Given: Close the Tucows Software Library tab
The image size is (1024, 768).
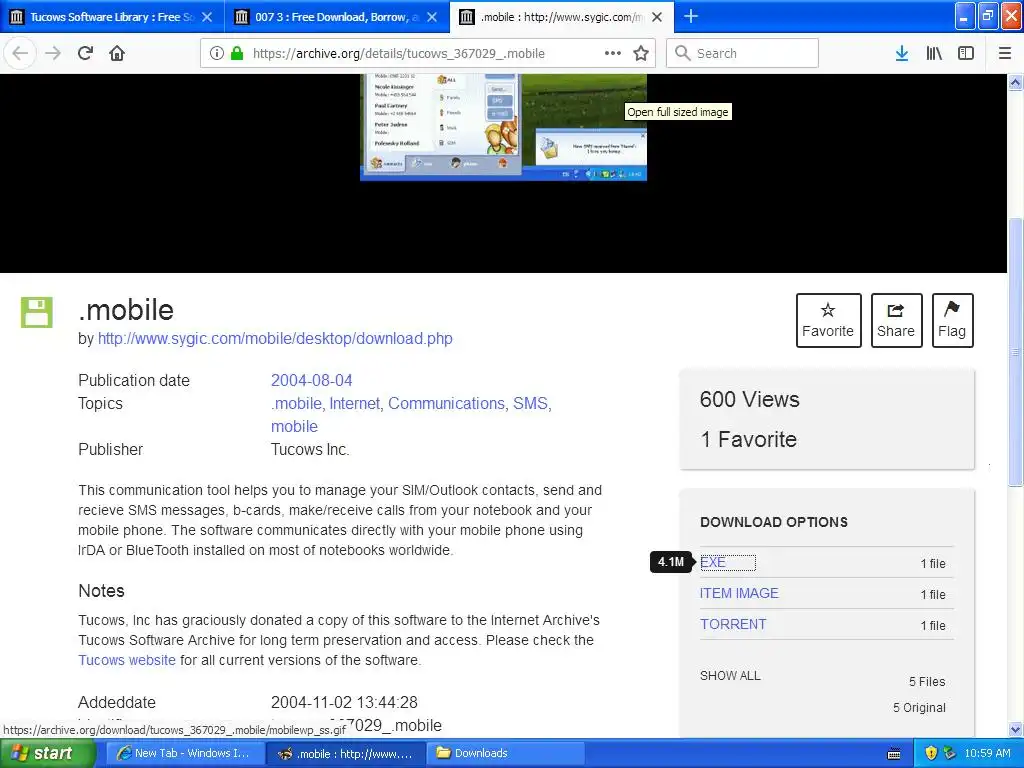Looking at the screenshot, I should coord(207,17).
